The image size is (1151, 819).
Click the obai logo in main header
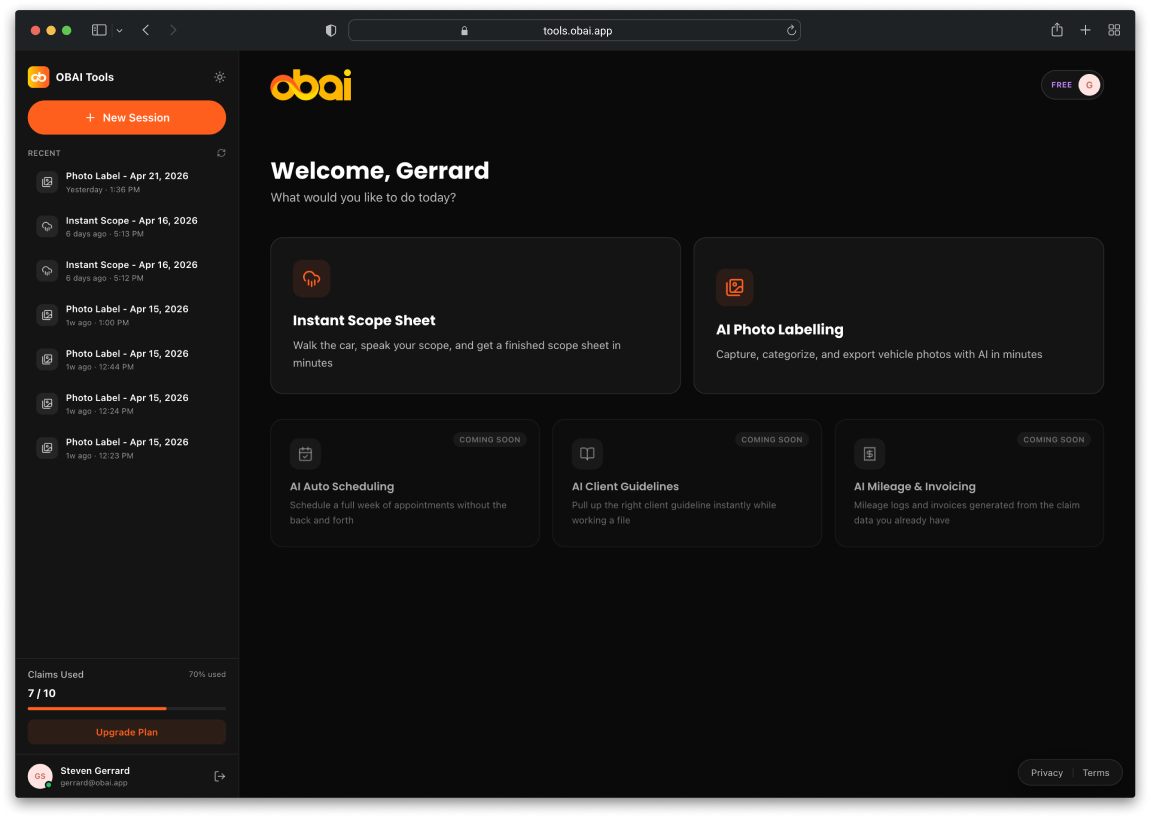[x=311, y=85]
